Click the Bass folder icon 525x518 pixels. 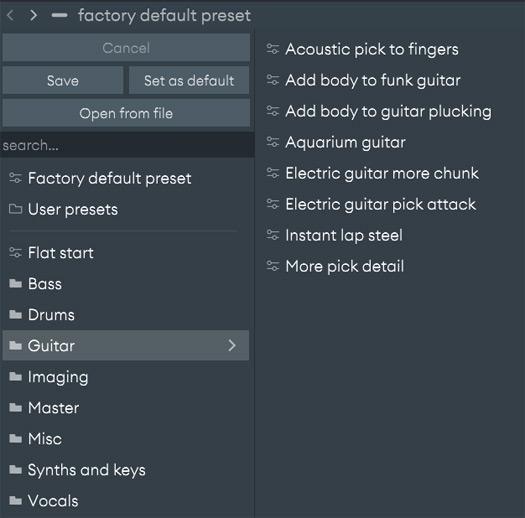(x=15, y=284)
